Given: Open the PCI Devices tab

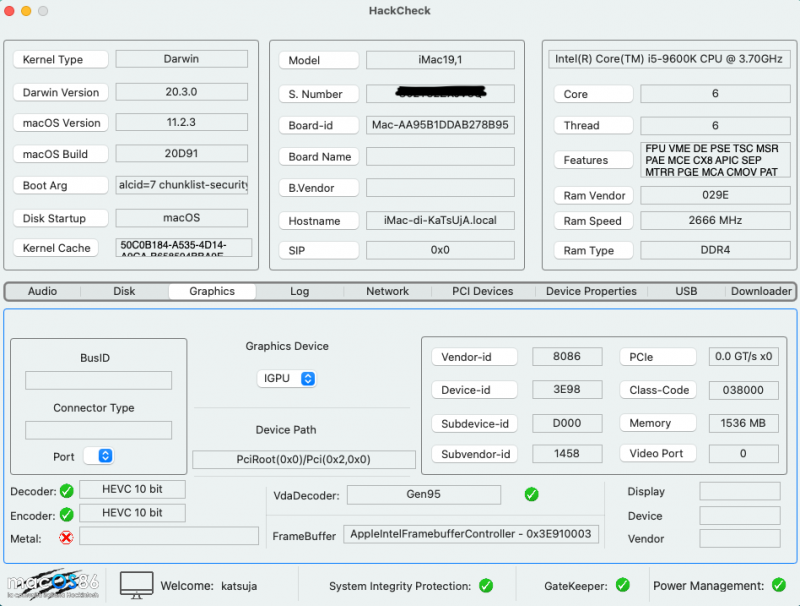Looking at the screenshot, I should 482,291.
